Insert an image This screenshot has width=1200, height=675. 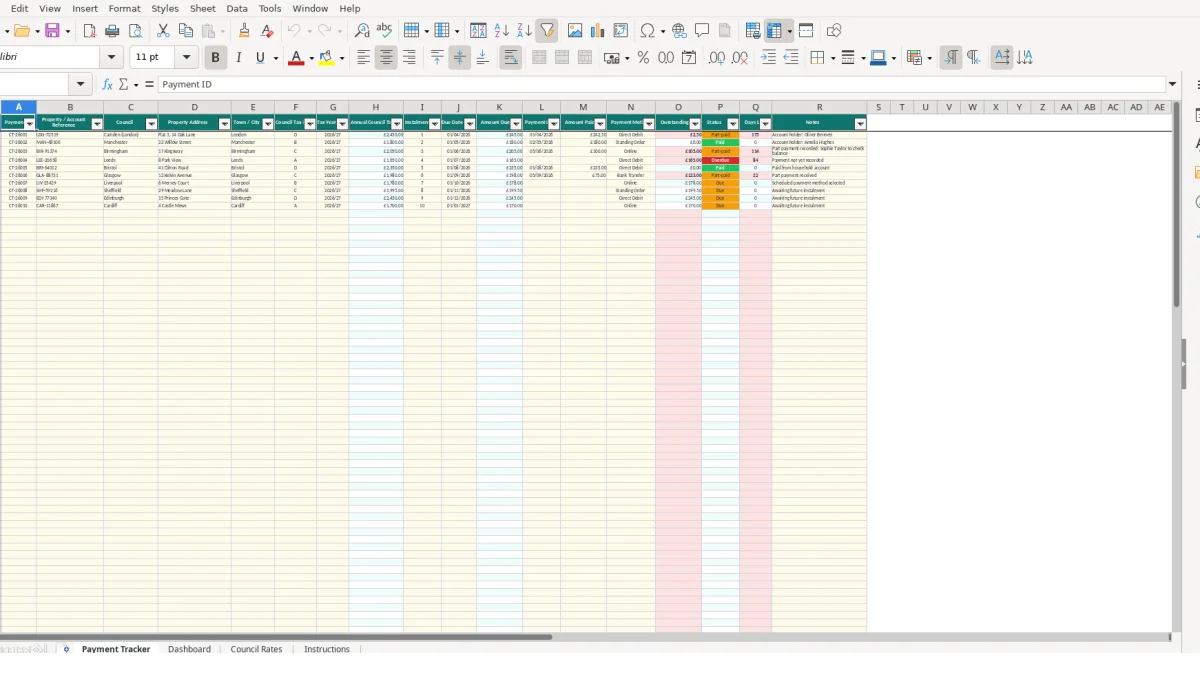click(x=575, y=31)
